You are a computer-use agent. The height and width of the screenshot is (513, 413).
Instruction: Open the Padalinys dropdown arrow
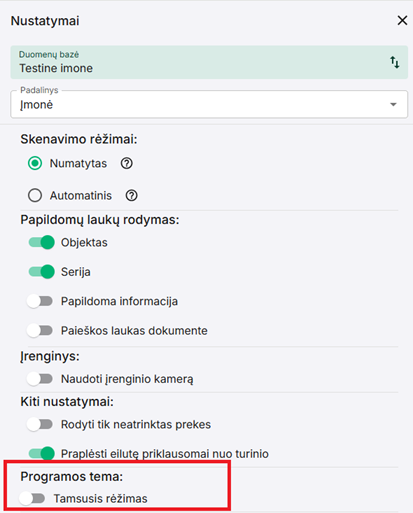(393, 105)
